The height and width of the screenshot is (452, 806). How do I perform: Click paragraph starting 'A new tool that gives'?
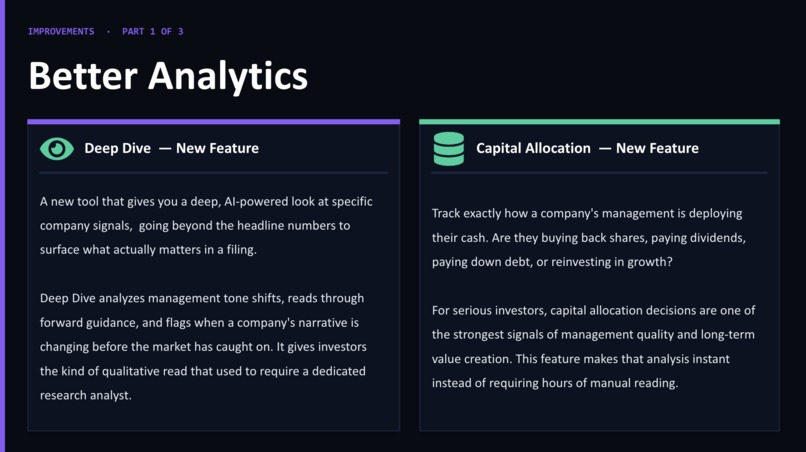point(206,225)
